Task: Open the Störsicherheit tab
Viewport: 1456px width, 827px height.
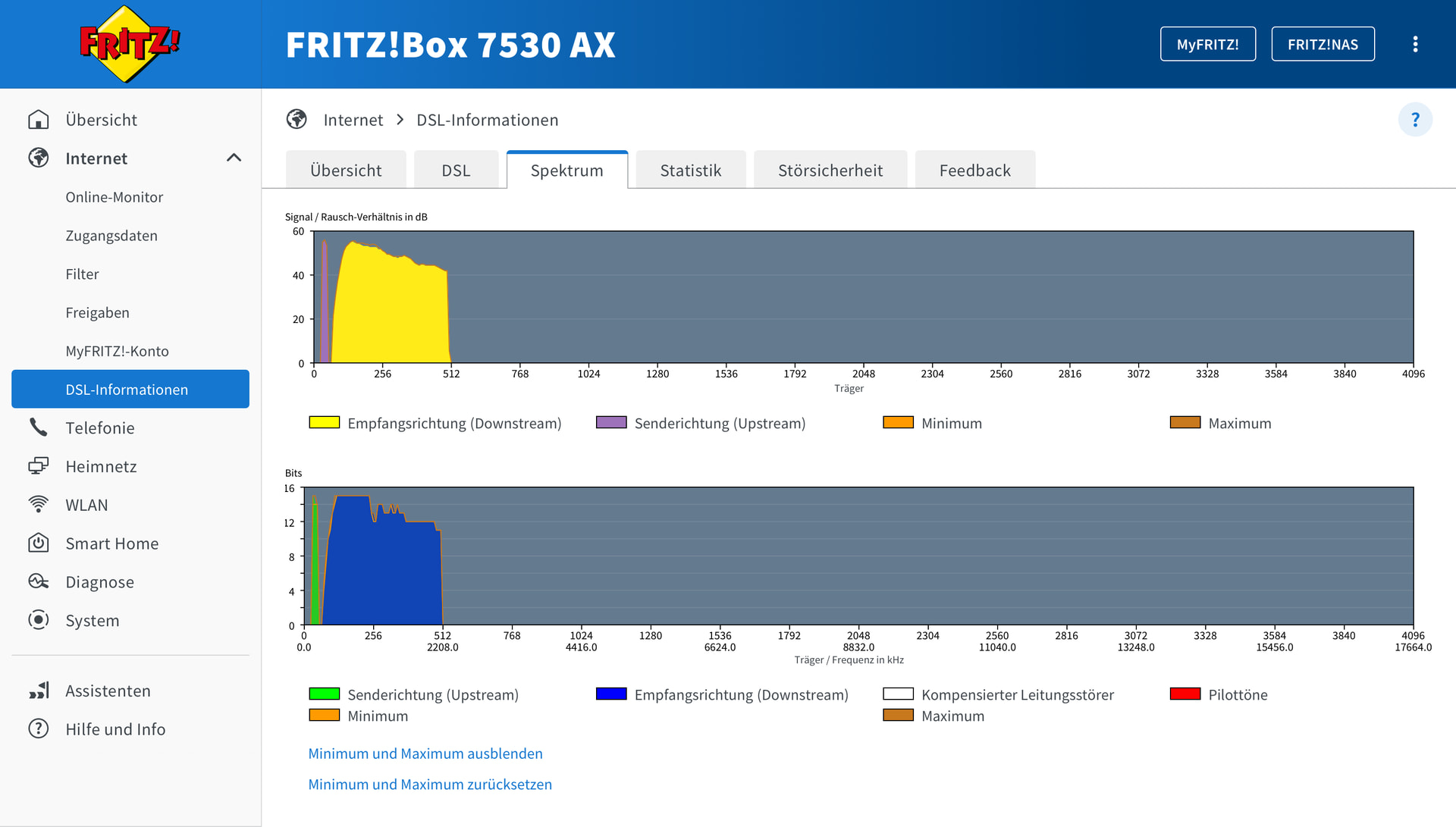Action: [830, 170]
